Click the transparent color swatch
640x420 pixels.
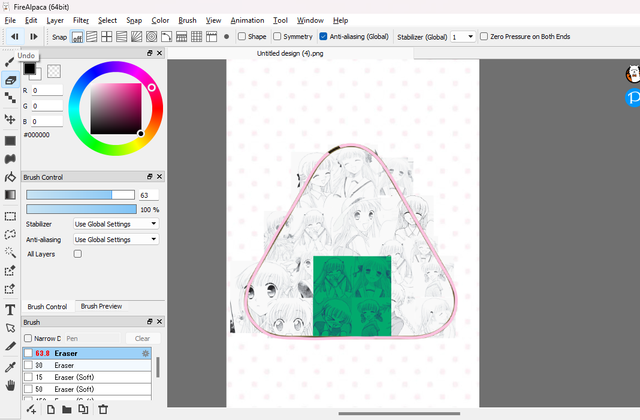click(x=54, y=71)
